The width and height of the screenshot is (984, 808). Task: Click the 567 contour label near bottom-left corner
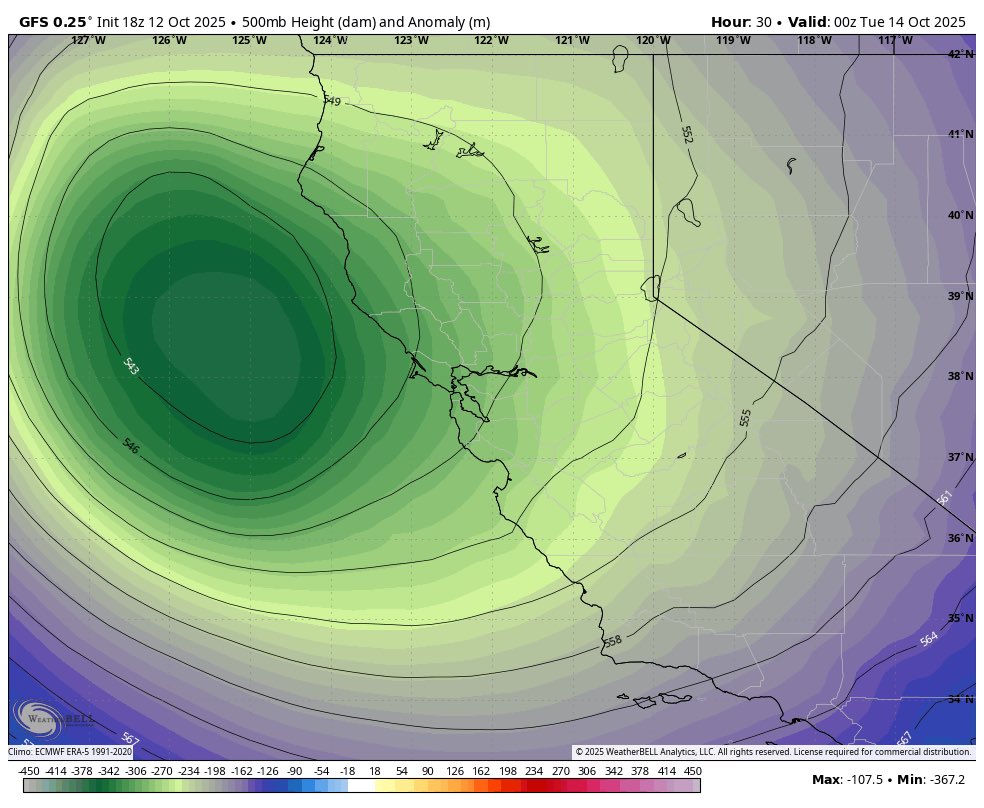point(130,740)
